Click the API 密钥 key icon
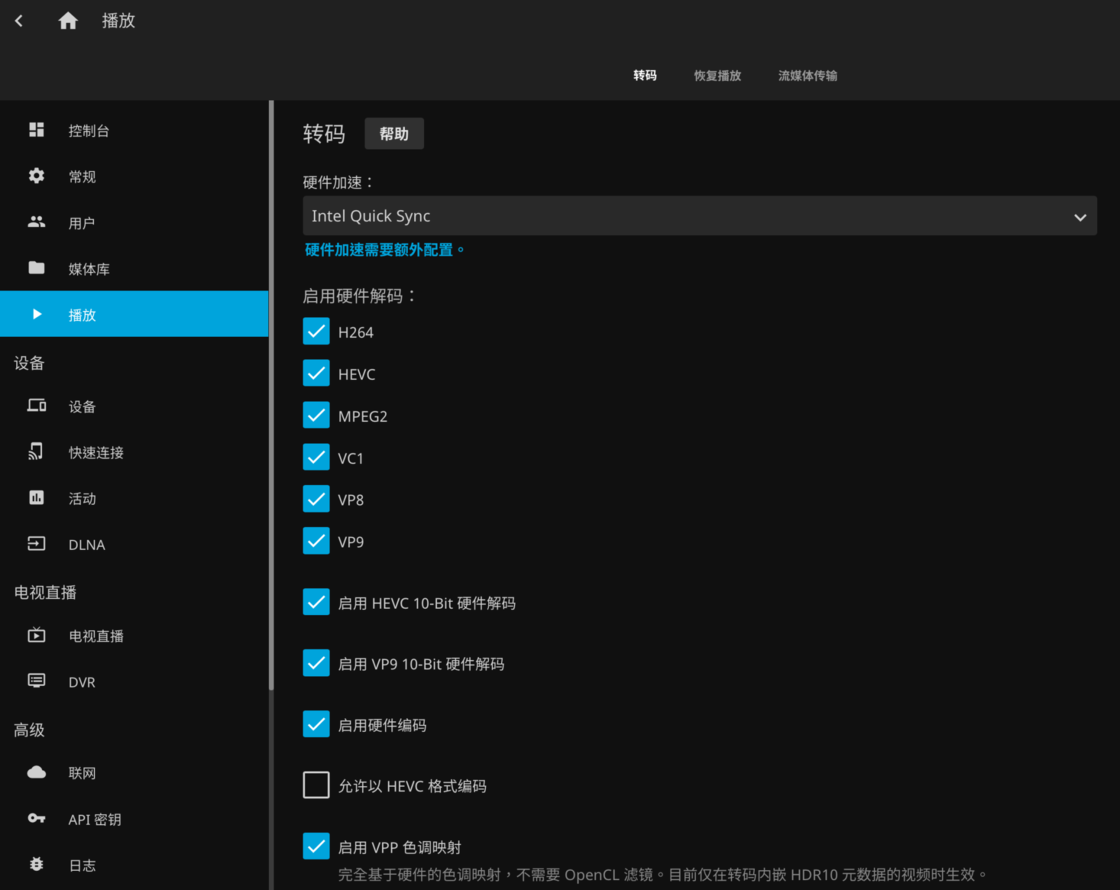This screenshot has width=1120, height=890. 37,819
